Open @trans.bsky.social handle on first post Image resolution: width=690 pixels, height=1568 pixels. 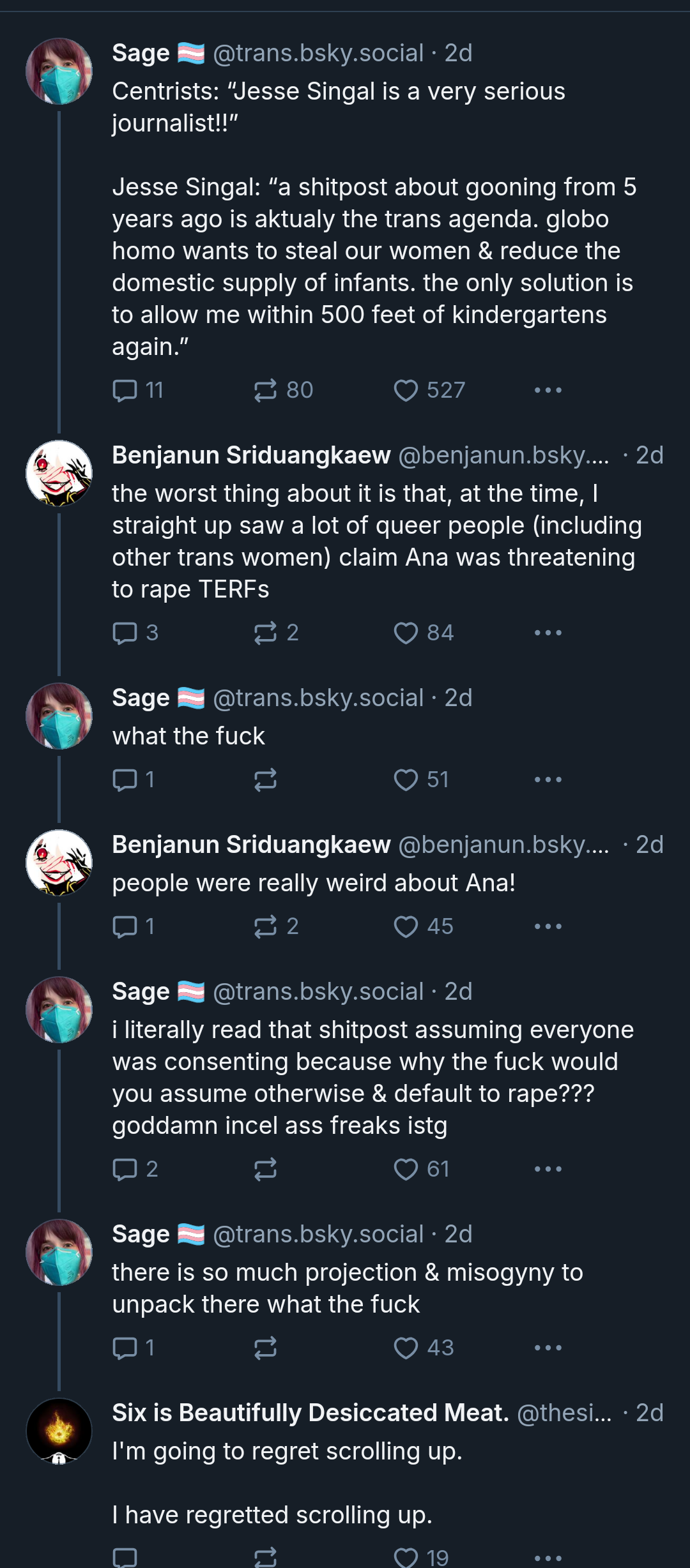318,53
